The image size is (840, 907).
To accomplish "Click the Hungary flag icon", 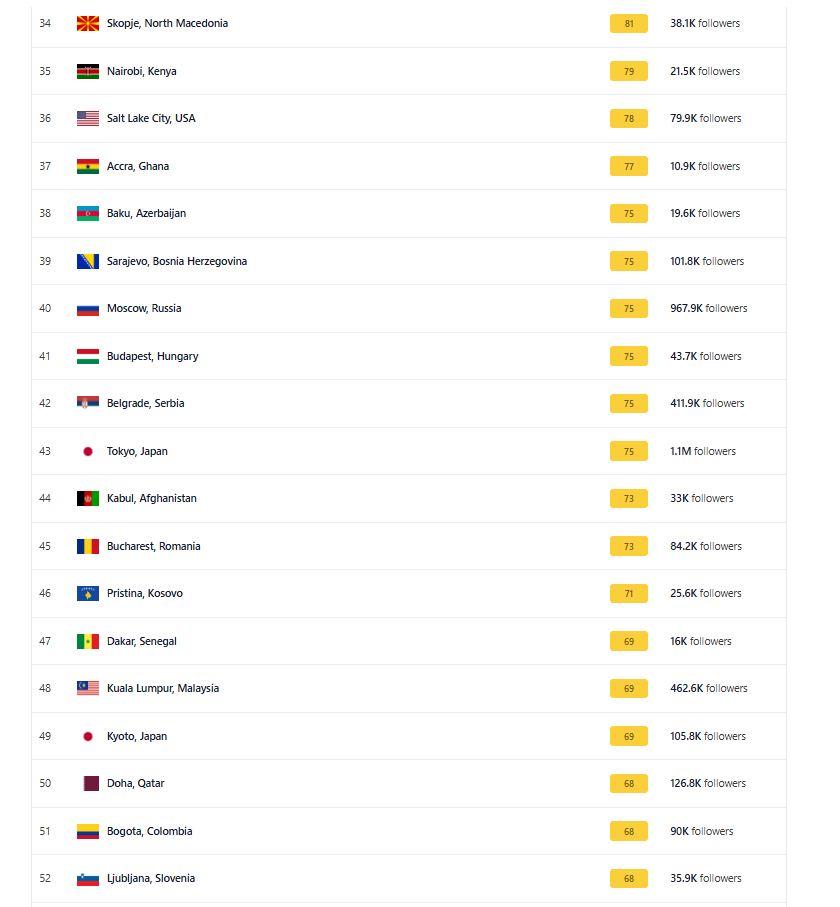I will click(x=88, y=356).
